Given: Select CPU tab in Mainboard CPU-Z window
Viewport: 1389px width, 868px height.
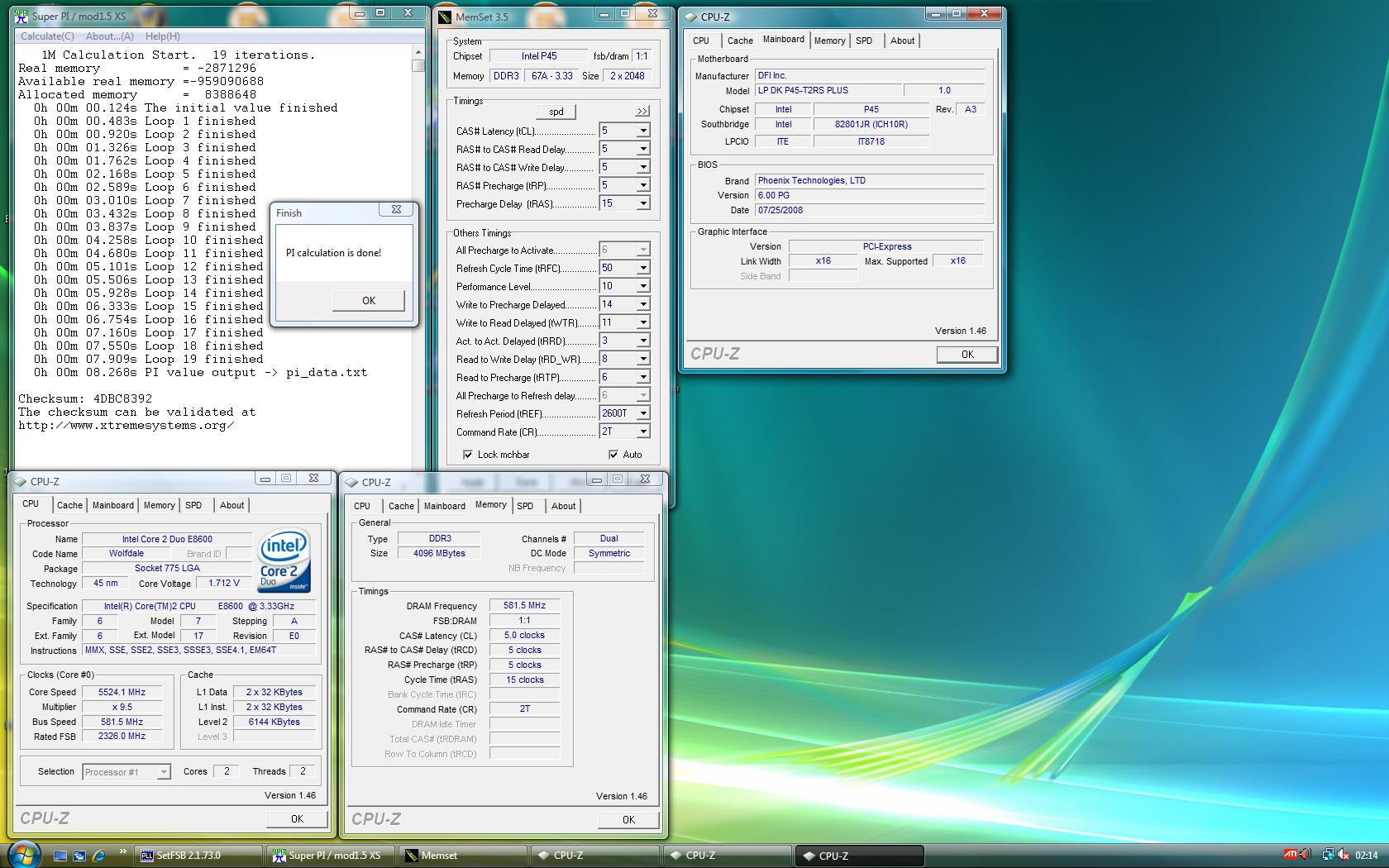Looking at the screenshot, I should (701, 41).
